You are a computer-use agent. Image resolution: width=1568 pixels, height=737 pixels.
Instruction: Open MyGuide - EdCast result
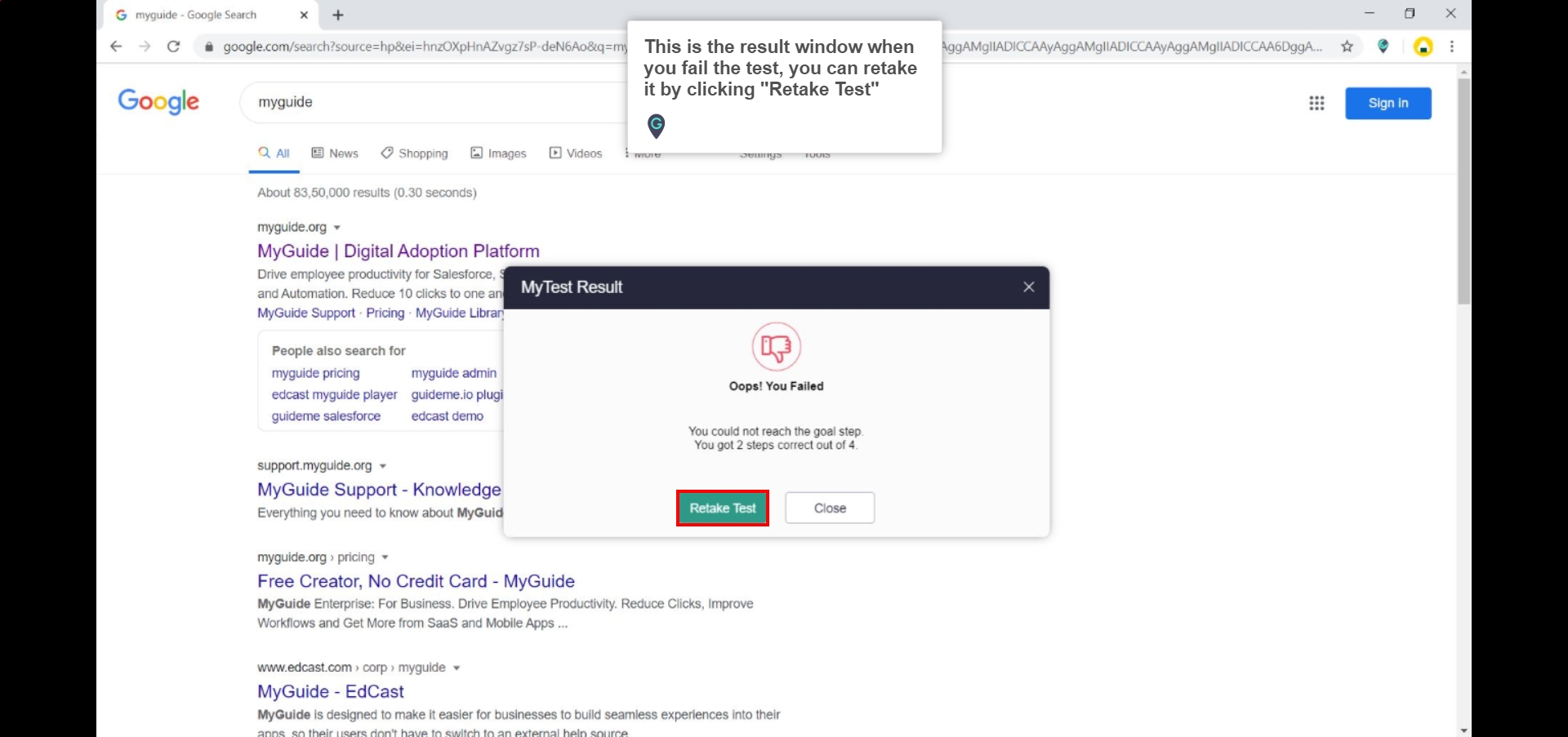coord(331,691)
